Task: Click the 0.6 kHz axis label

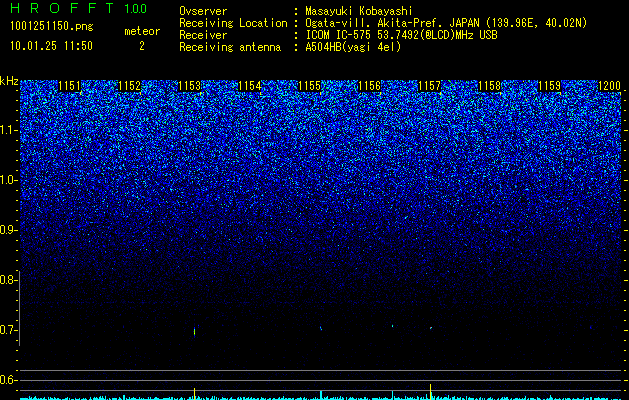Action: click(8, 380)
